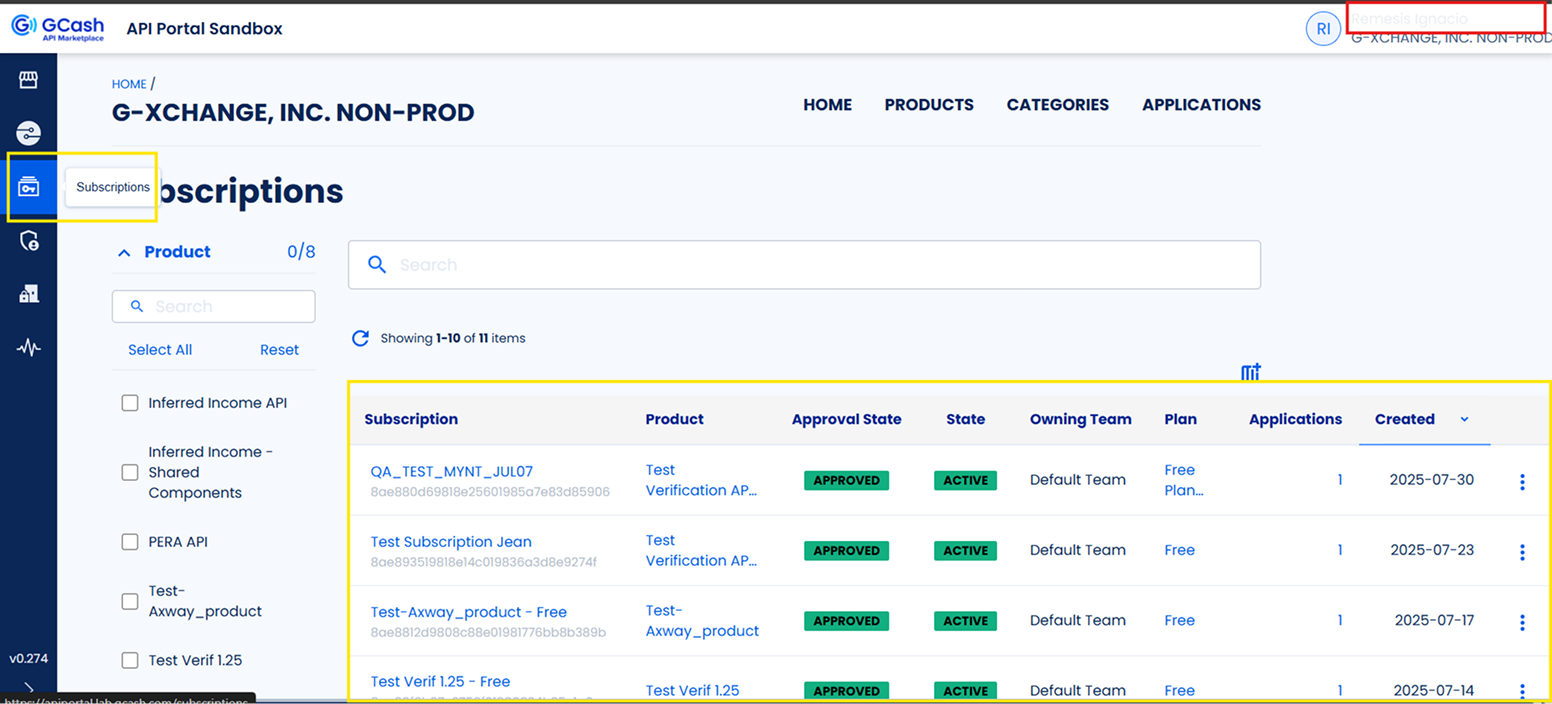Sort by Applications column header
1552x704 pixels.
1295,419
